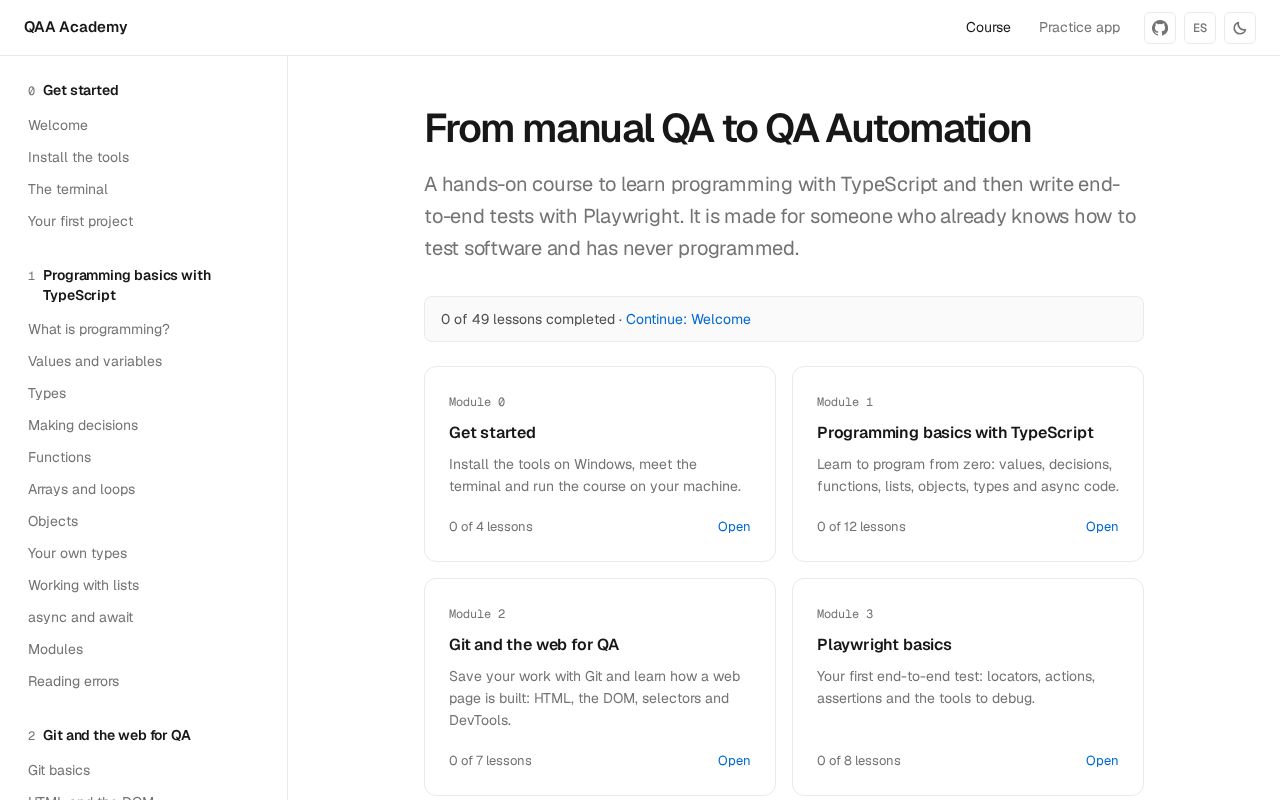Click the 0 of 4 lessons text
Screen dimensions: 1280x800
(x=491, y=527)
